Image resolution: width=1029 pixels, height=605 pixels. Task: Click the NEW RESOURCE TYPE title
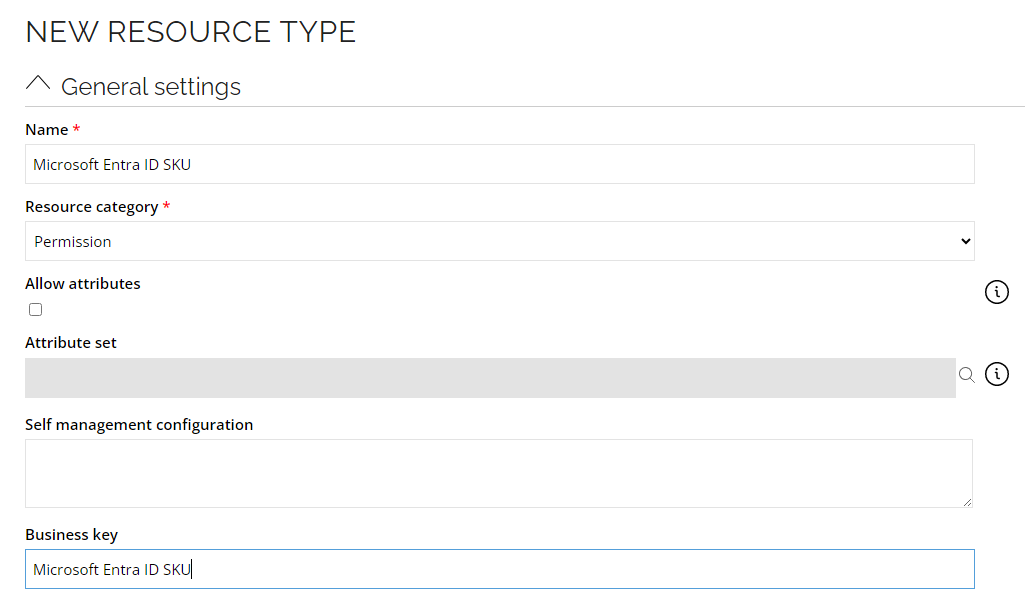(191, 31)
